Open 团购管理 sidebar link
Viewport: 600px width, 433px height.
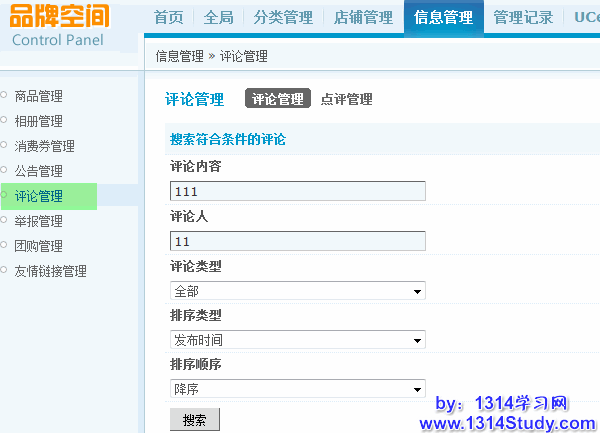pos(38,246)
